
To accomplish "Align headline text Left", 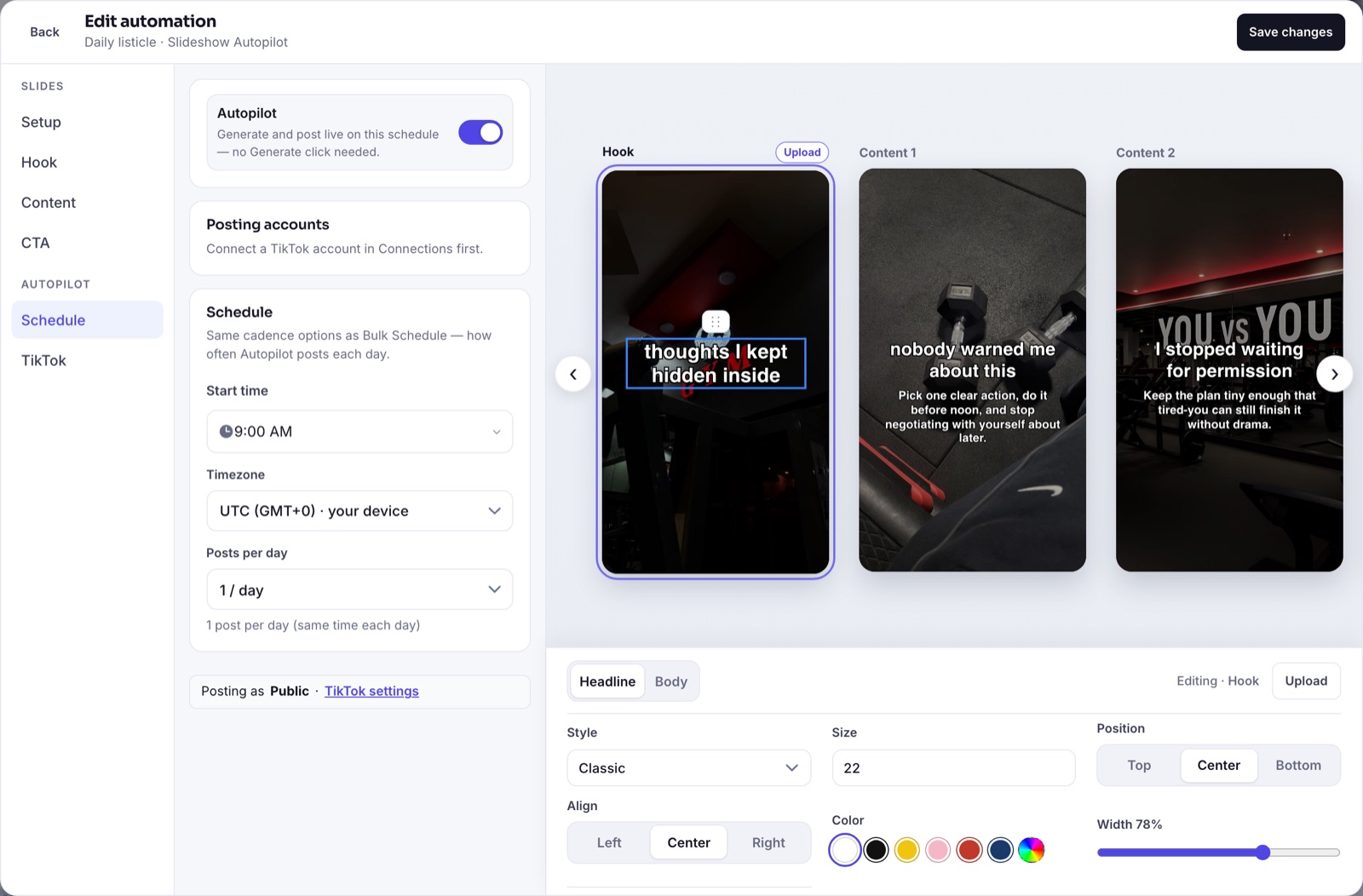I will coord(609,842).
